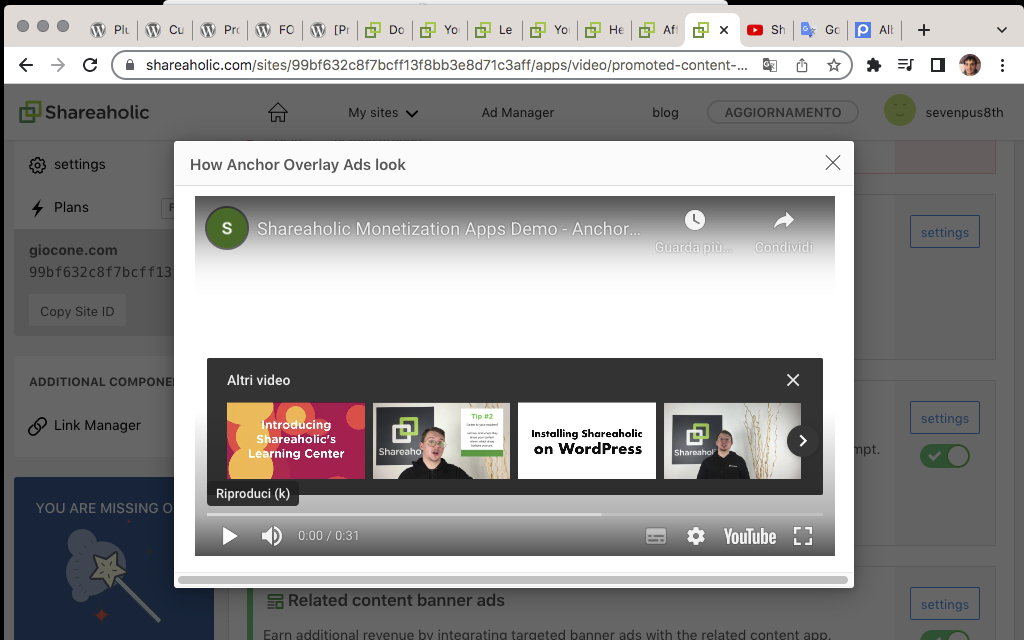Switch to the WordPress FO tab
This screenshot has width=1024, height=640.
click(x=274, y=30)
